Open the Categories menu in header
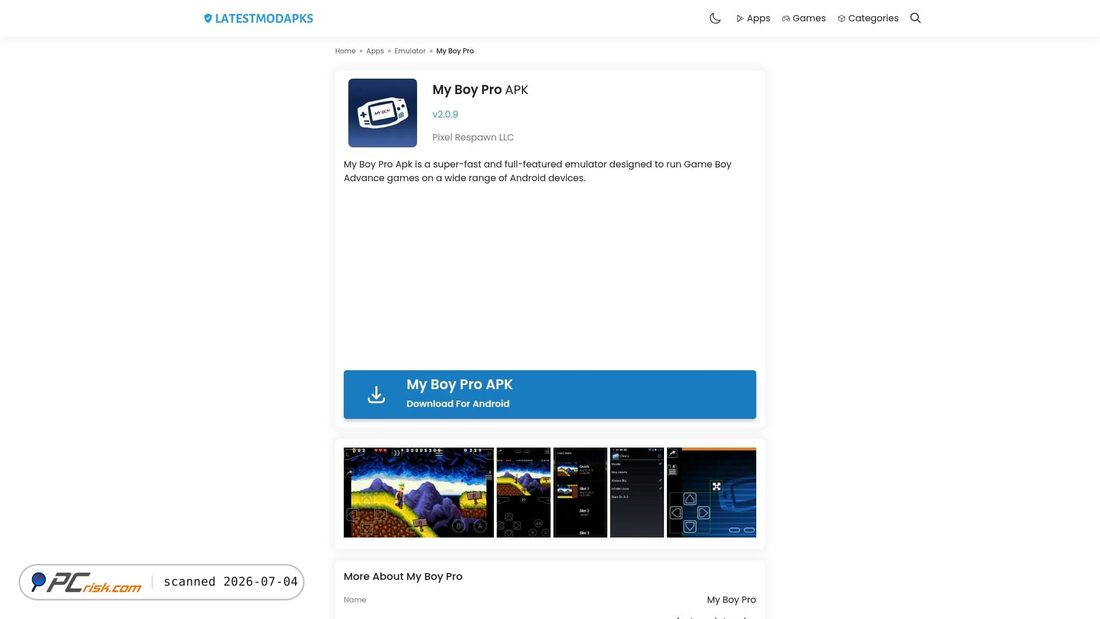 click(868, 18)
